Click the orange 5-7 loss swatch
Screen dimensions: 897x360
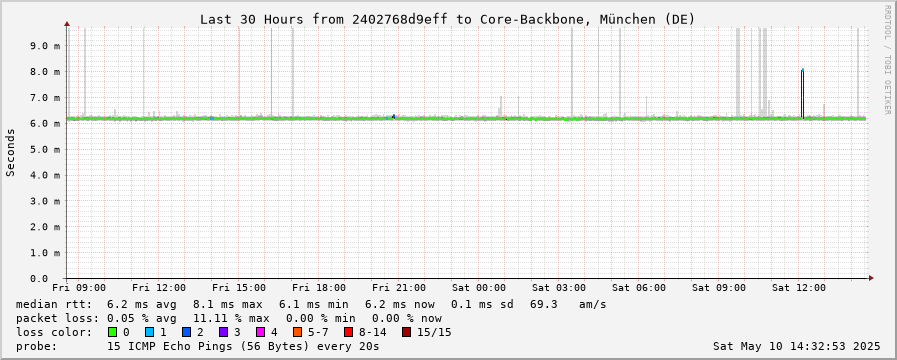tap(297, 332)
